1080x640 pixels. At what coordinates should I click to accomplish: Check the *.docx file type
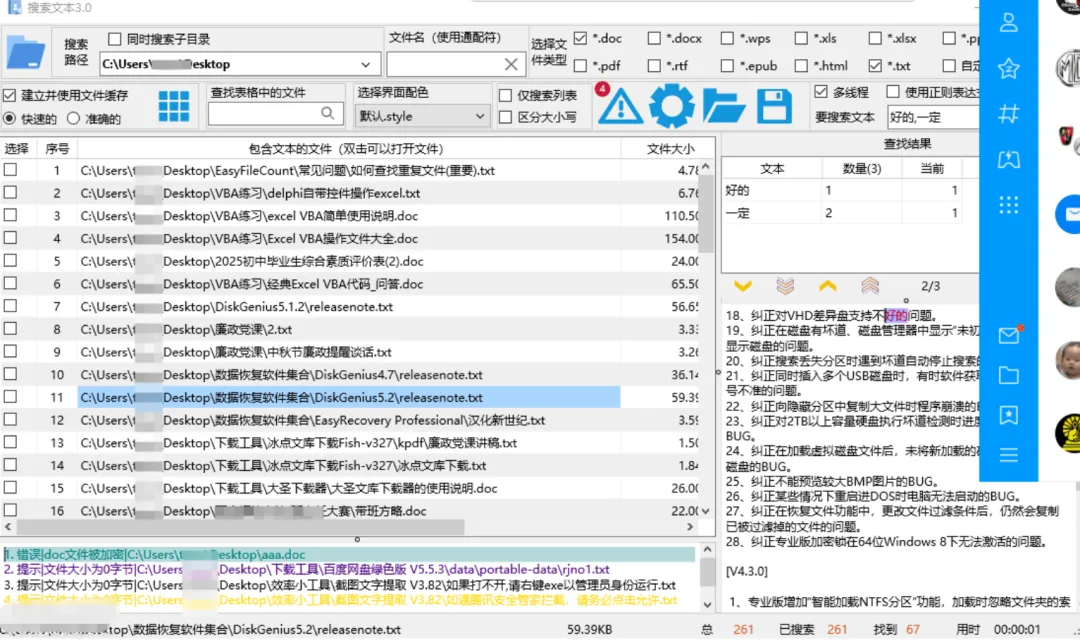tap(654, 38)
